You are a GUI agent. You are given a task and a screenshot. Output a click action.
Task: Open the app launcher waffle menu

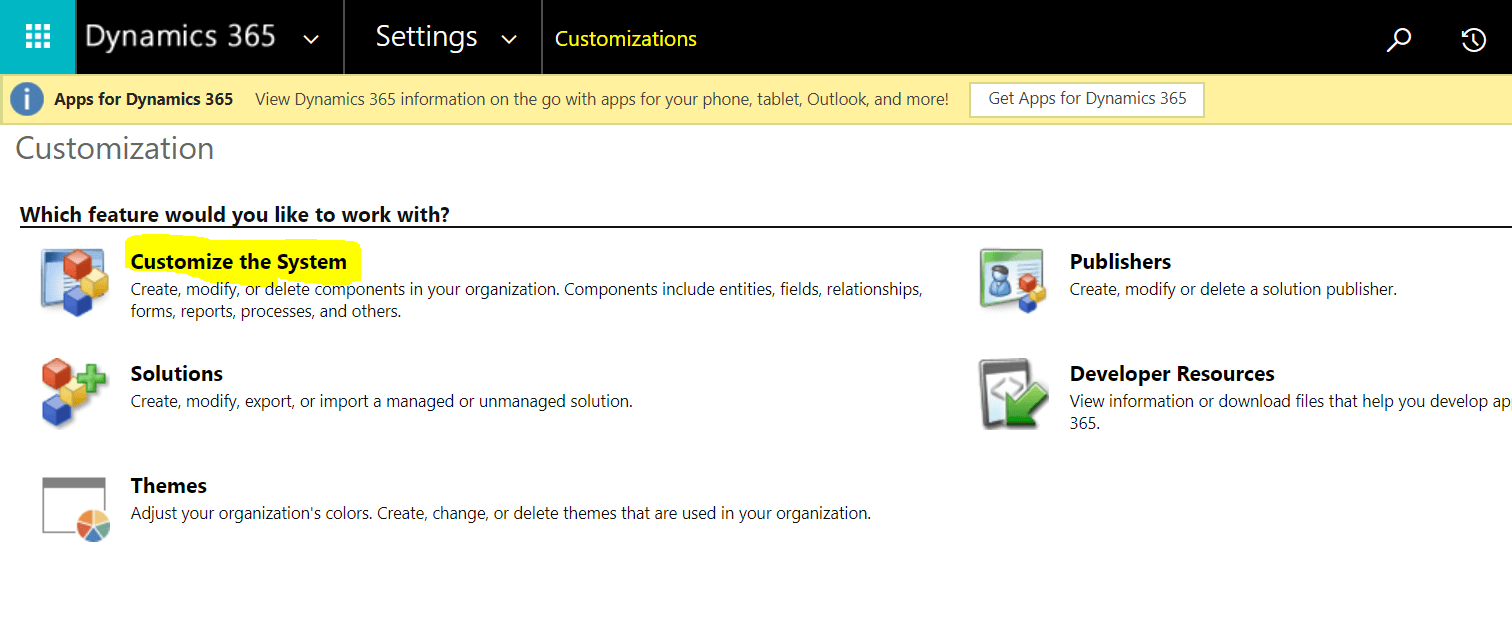37,37
